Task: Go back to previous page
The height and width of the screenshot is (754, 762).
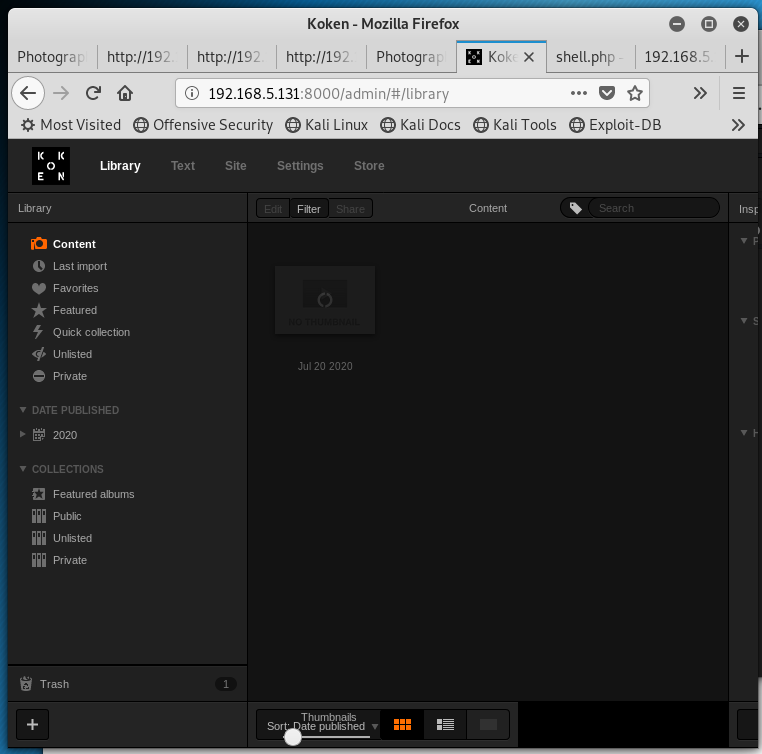Action: point(28,93)
